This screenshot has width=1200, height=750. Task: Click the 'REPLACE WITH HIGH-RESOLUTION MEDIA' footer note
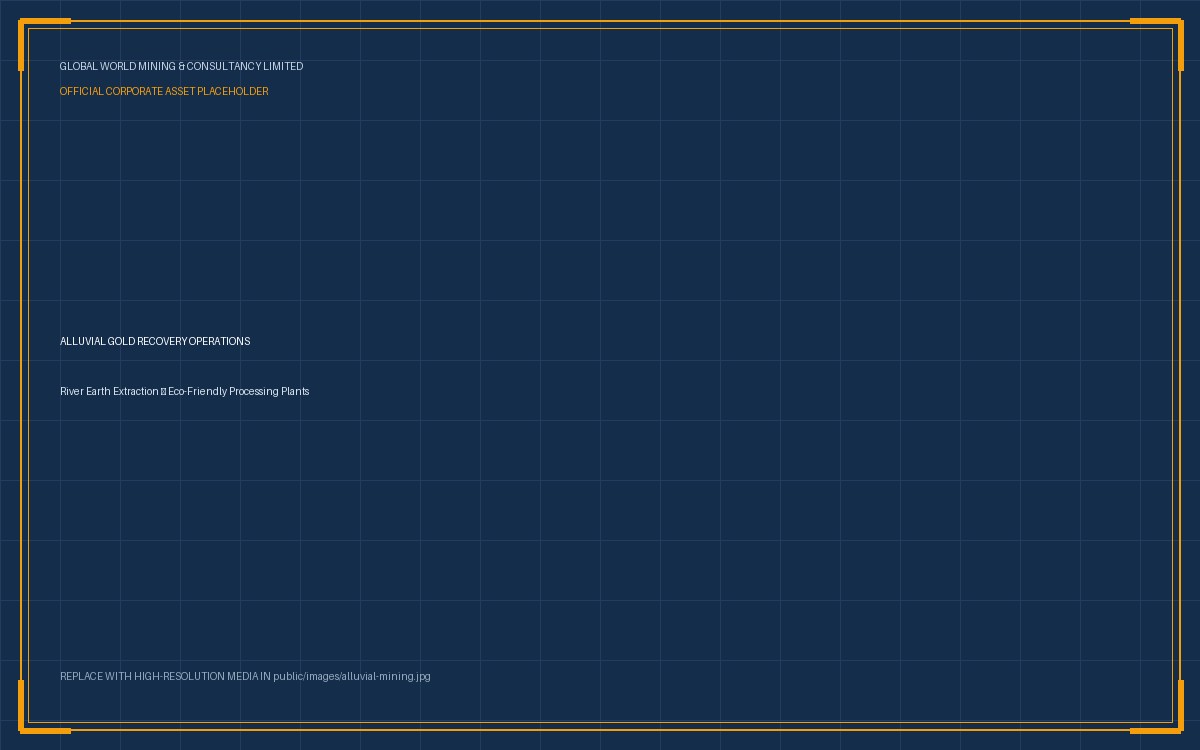click(245, 676)
